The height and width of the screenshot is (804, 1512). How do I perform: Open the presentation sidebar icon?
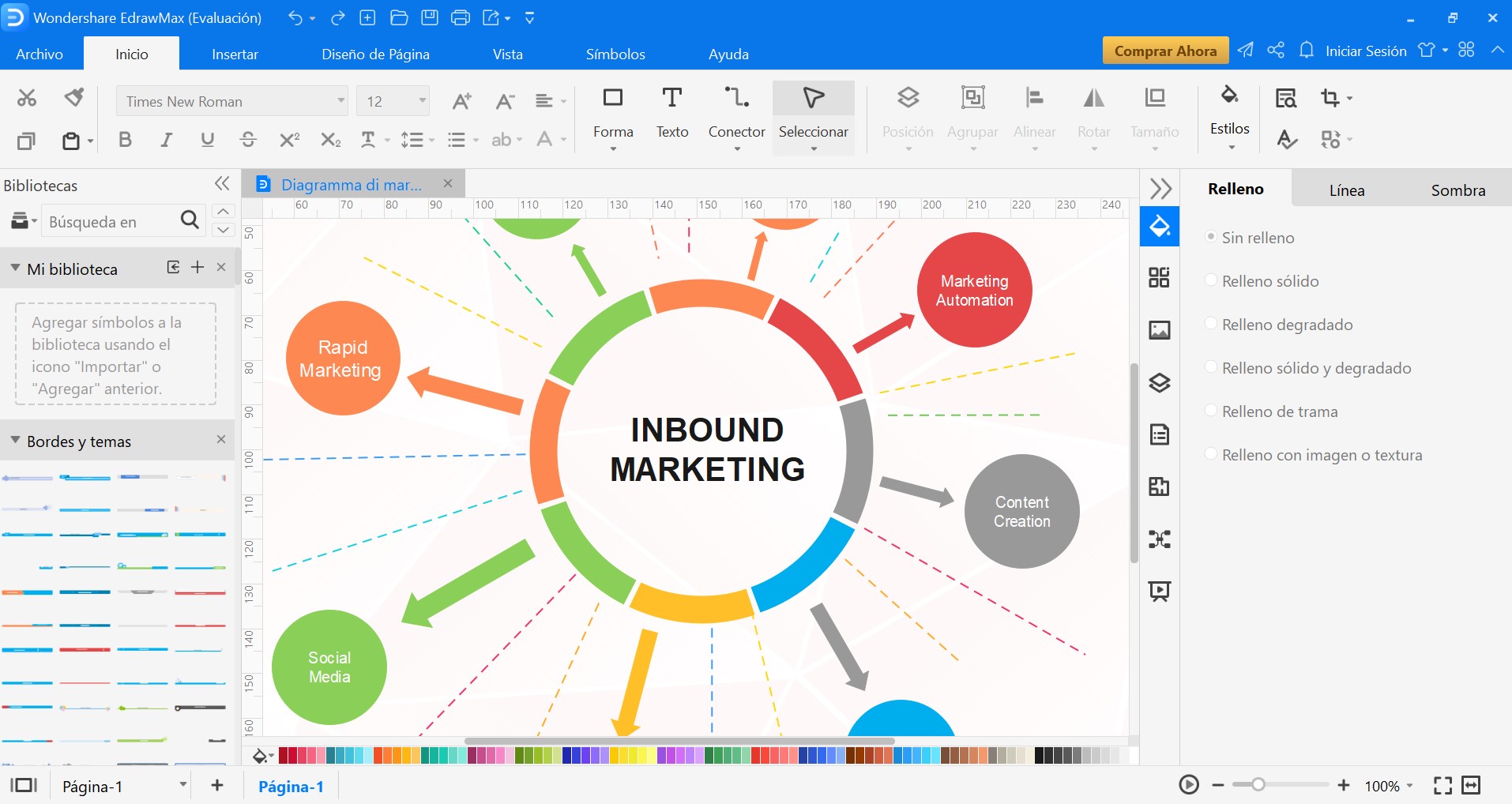(1160, 591)
